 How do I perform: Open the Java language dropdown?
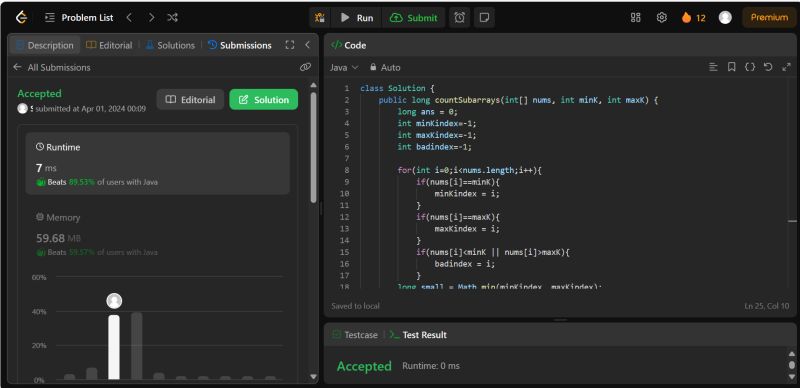click(x=344, y=67)
